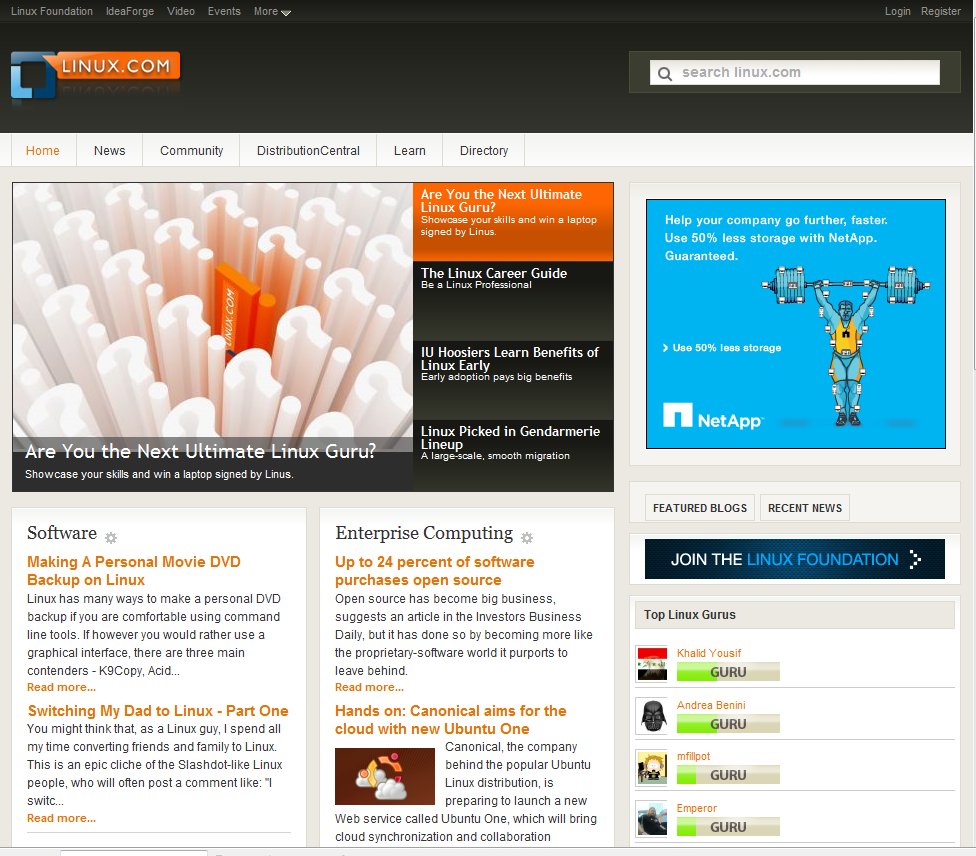The height and width of the screenshot is (856, 976).
Task: Select The Linux Career Guide slide
Action: click(513, 301)
